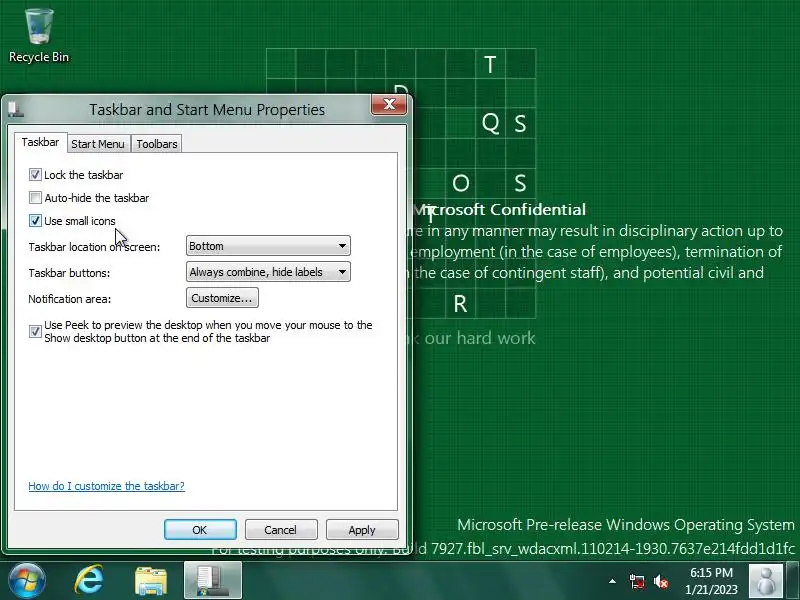Open Windows Explorer folder on taskbar
800x600 pixels.
[x=151, y=581]
